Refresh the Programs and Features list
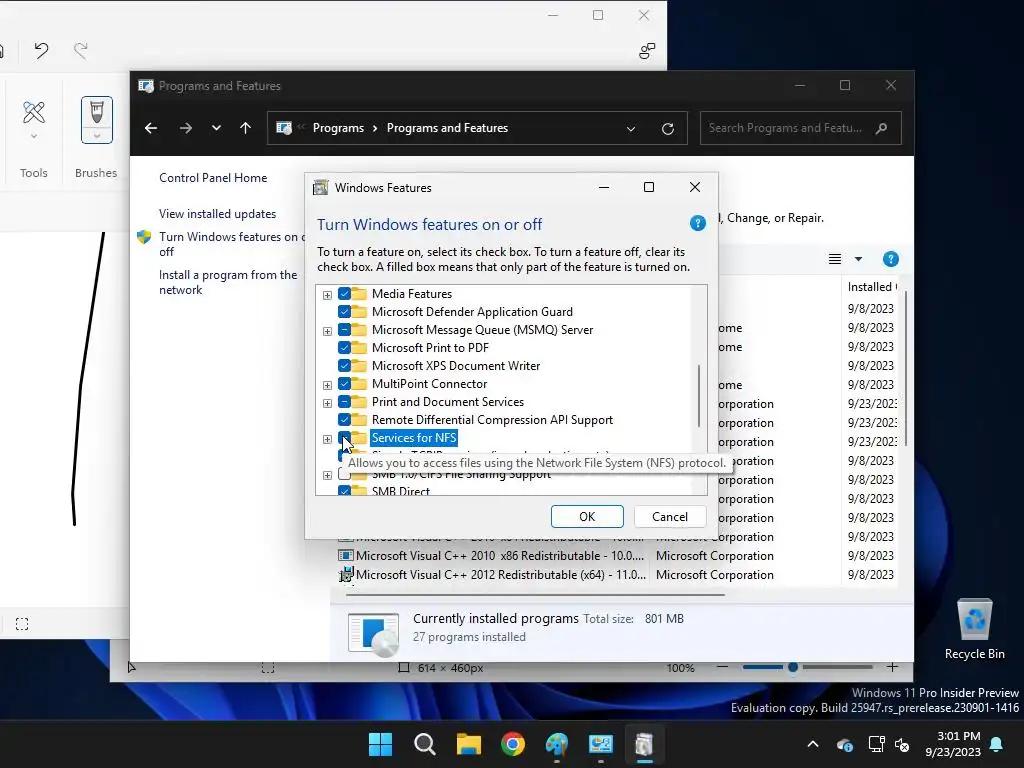This screenshot has width=1024, height=768. click(667, 129)
